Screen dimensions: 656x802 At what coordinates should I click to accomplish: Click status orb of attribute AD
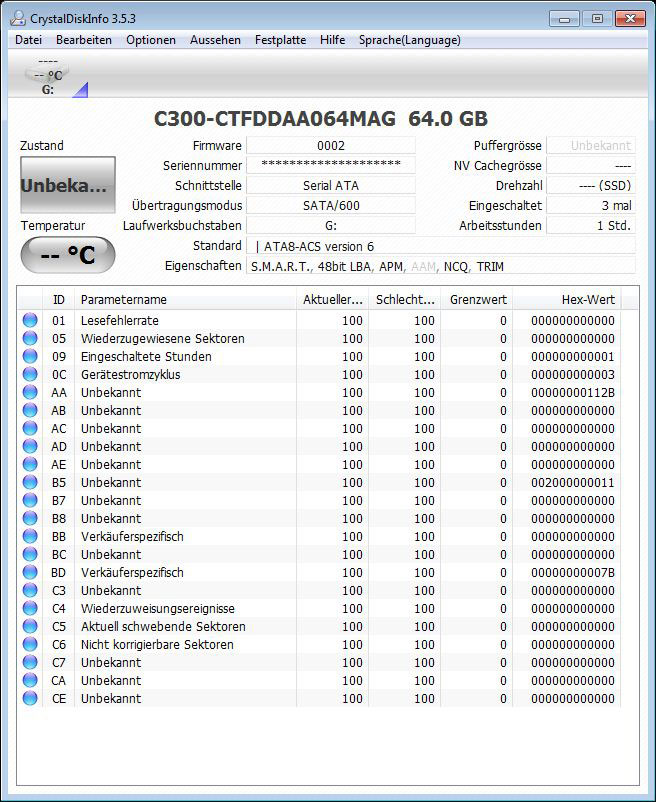(x=30, y=446)
